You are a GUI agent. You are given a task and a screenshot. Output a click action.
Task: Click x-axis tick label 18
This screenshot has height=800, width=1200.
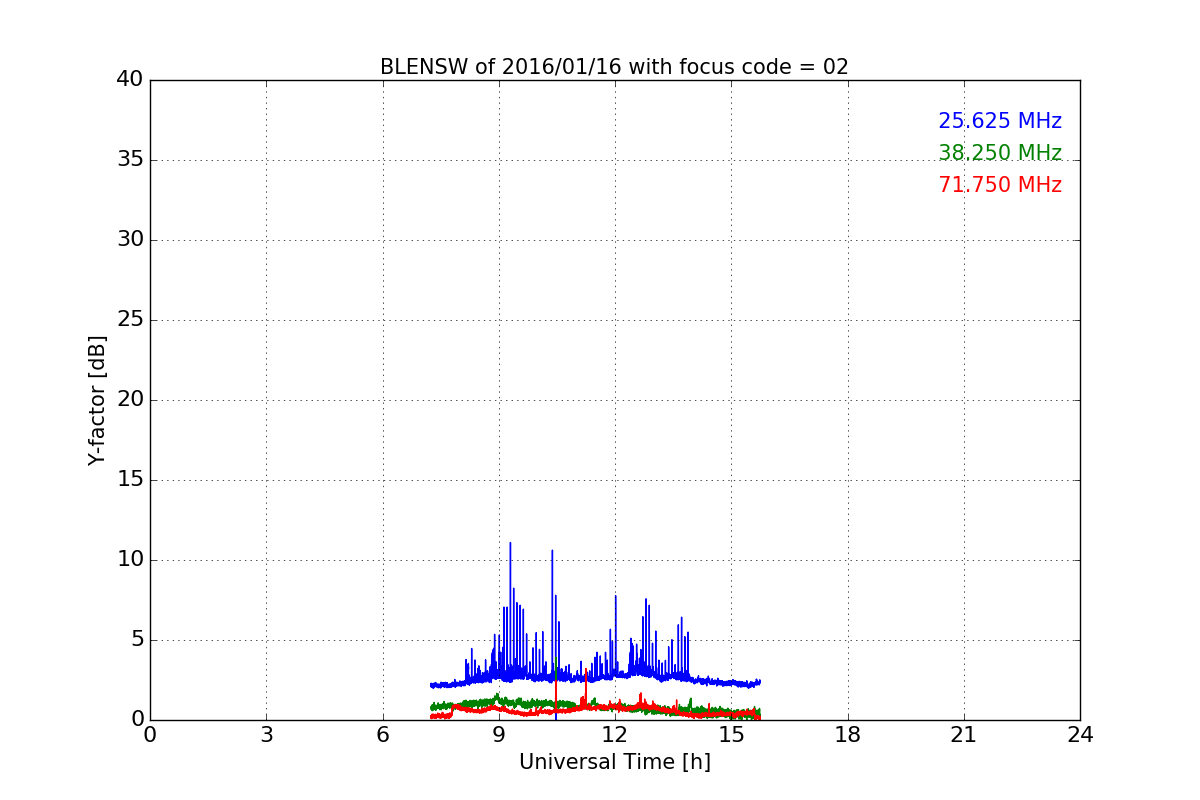coord(848,735)
